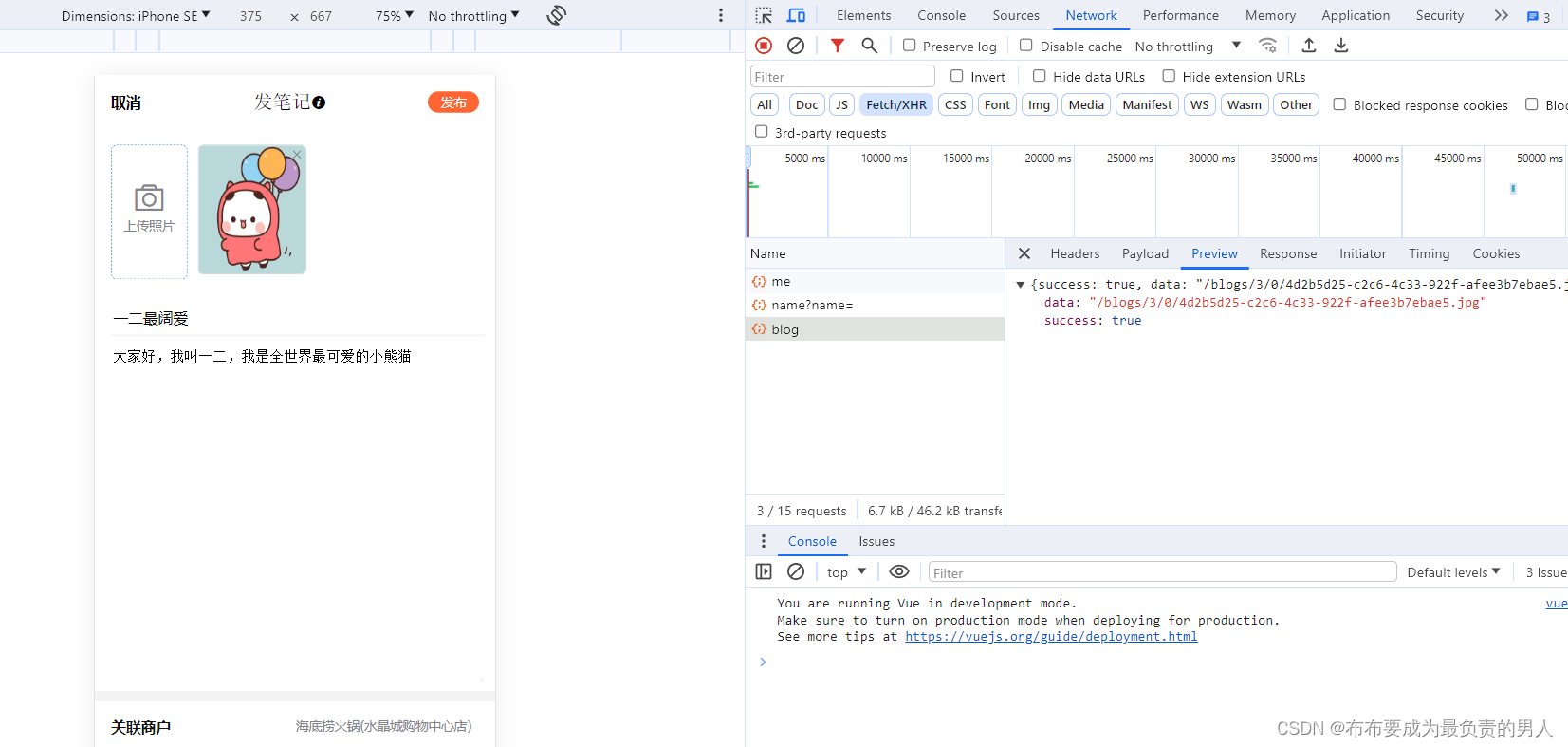Toggle the network filter funnel icon
This screenshot has width=1568, height=747.
pyautogui.click(x=838, y=46)
